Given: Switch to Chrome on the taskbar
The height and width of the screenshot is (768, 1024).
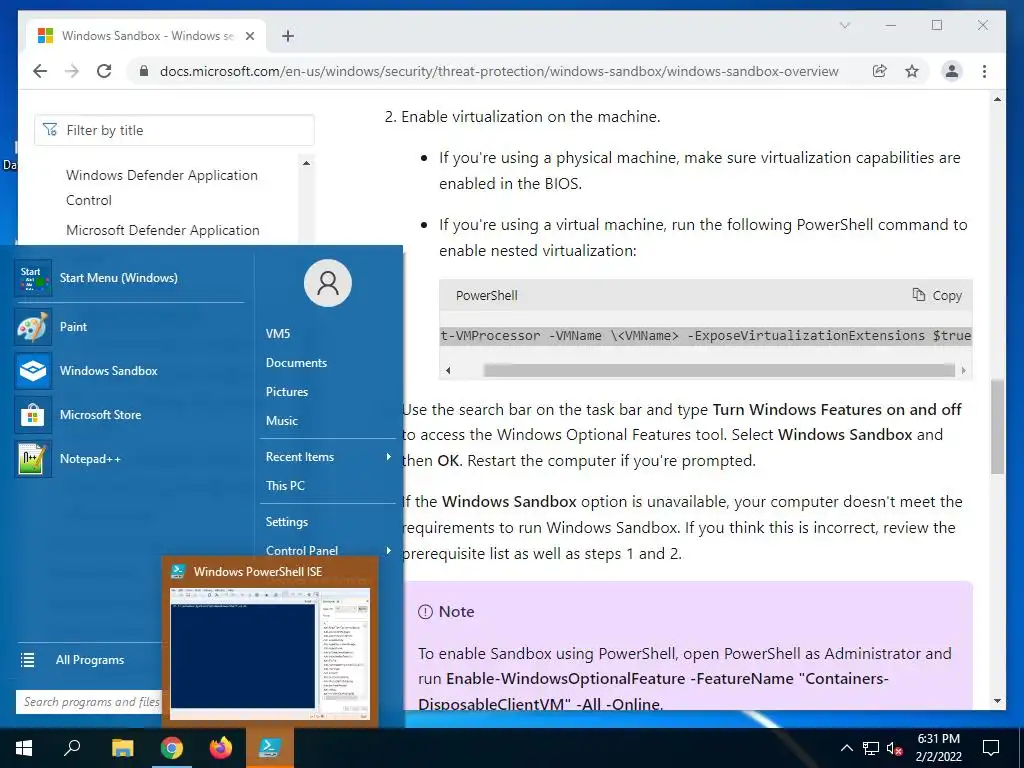Looking at the screenshot, I should tap(172, 748).
